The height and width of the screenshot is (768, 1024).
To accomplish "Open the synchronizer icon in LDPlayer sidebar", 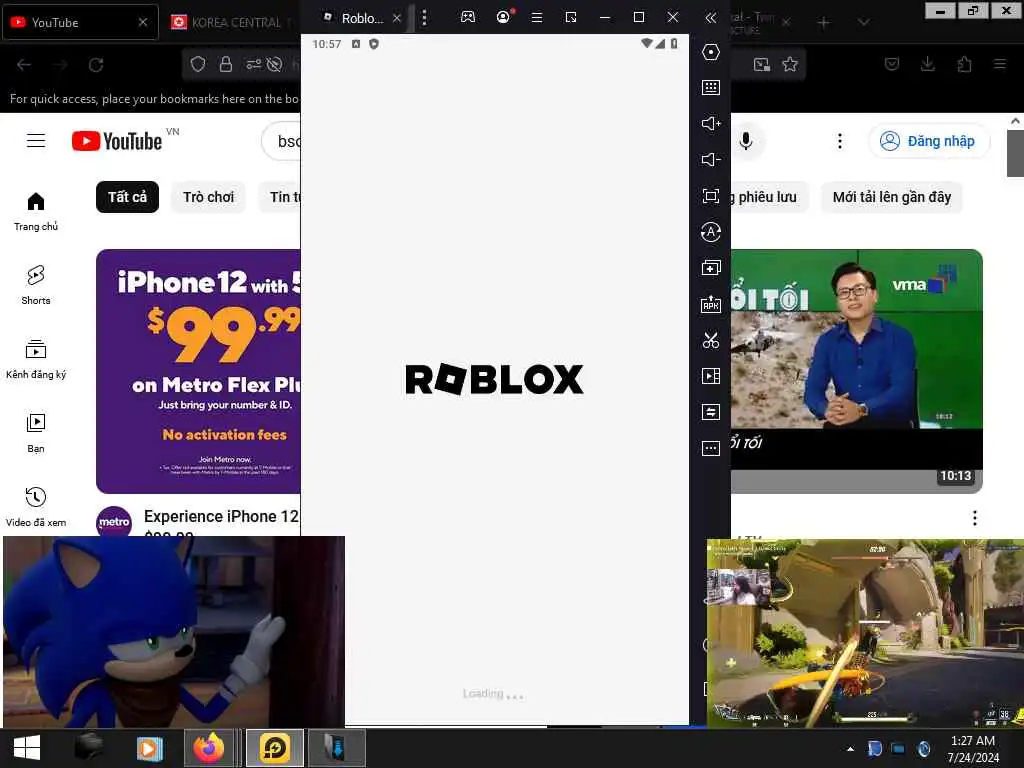I will 711,411.
